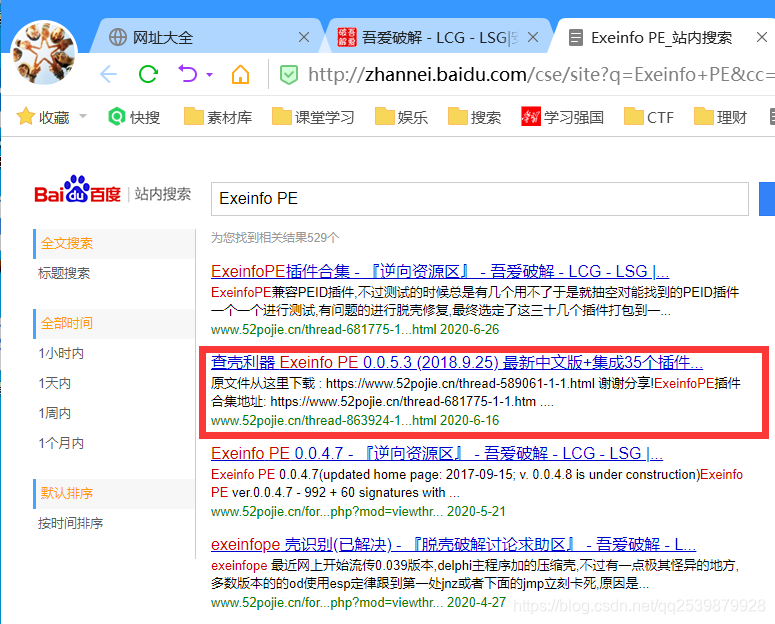Select the 标题搜索 filter
Viewport: 775px width, 624px height.
point(64,273)
